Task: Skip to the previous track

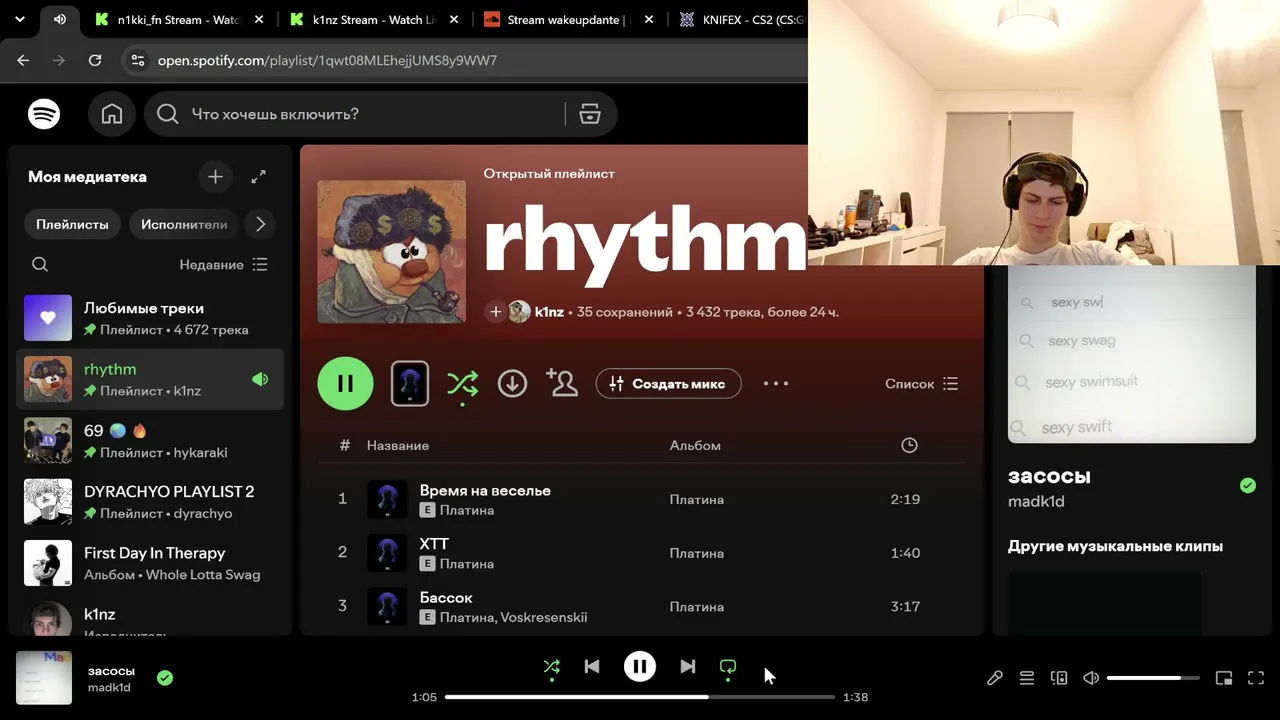Action: pos(592,667)
